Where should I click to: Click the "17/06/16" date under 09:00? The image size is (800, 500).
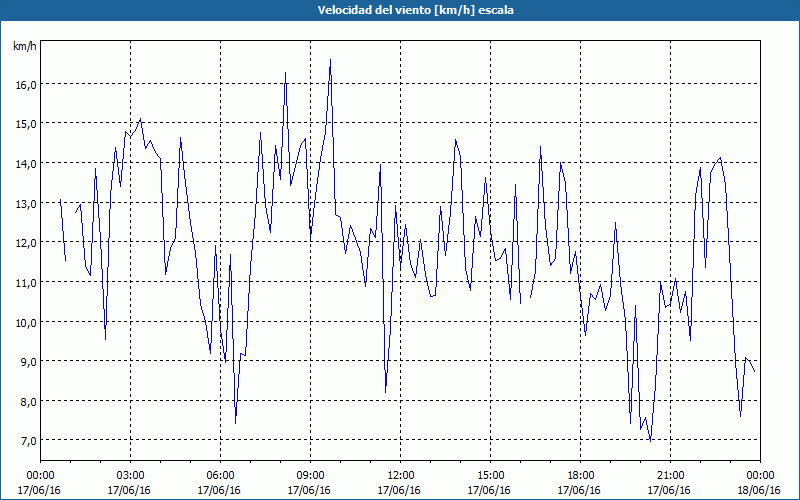pos(309,490)
